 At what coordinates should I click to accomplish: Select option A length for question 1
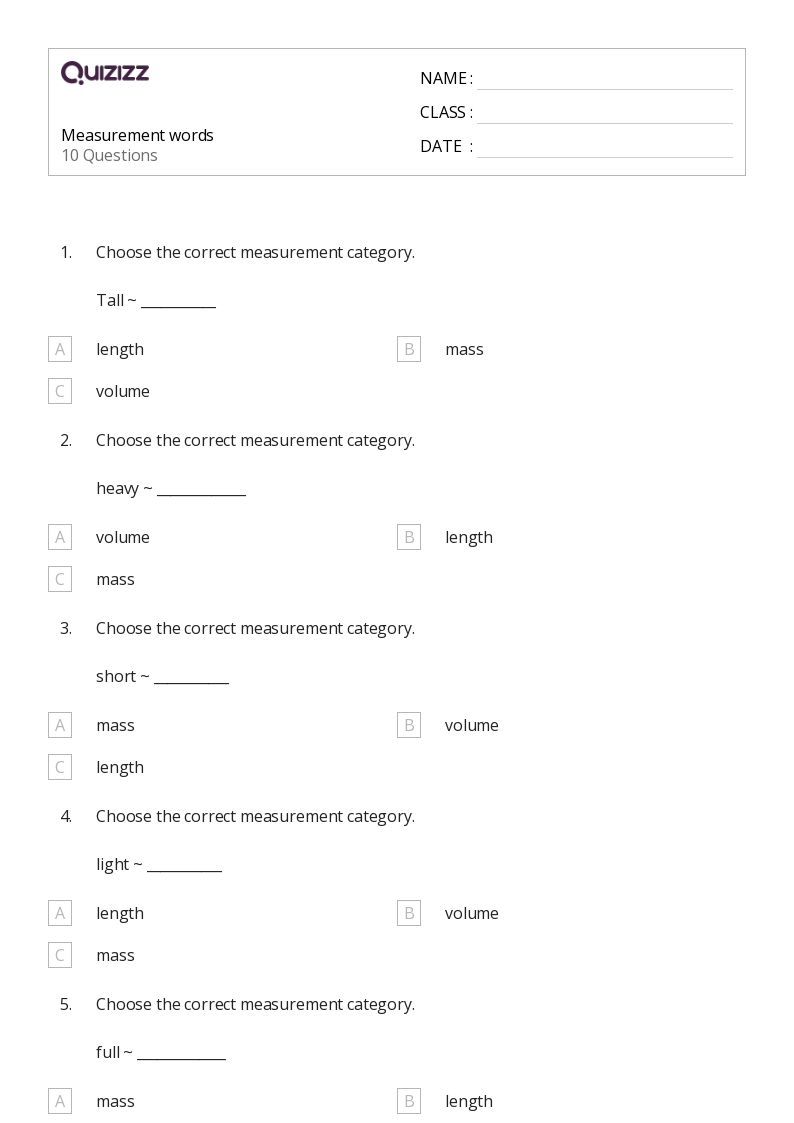click(x=60, y=349)
